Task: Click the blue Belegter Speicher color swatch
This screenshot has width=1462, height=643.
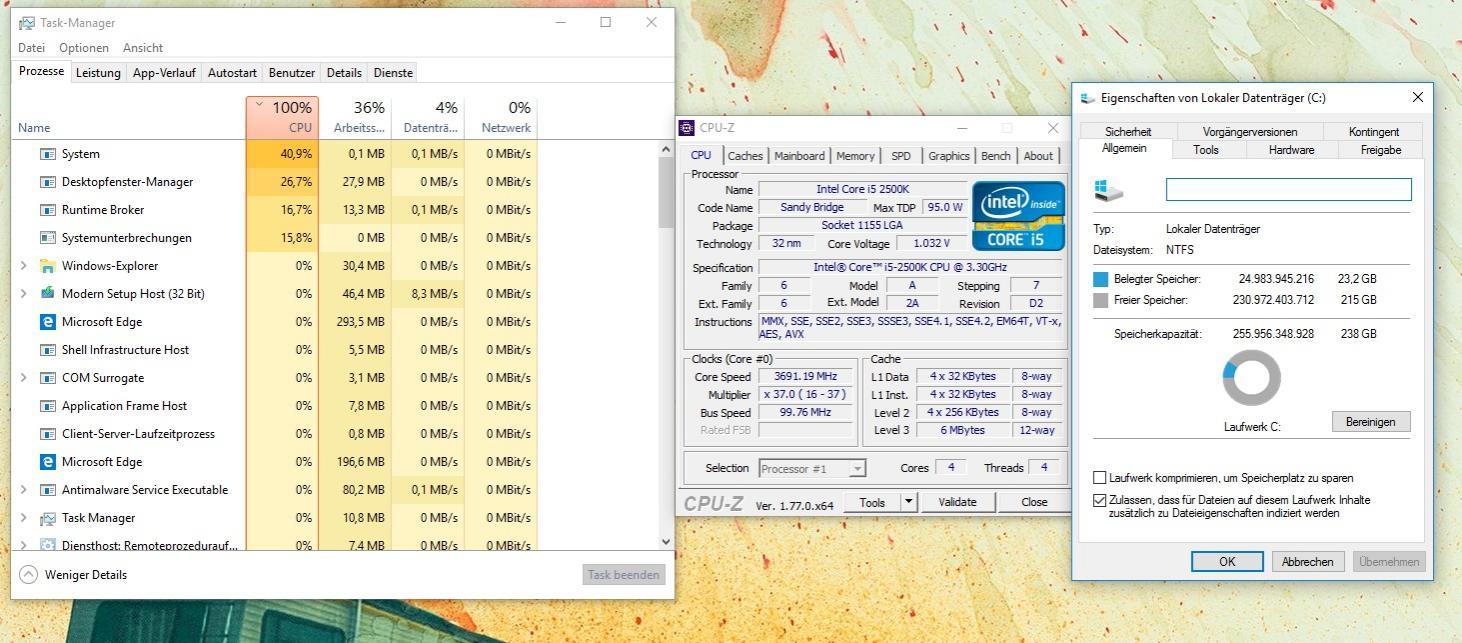Action: click(x=1101, y=280)
